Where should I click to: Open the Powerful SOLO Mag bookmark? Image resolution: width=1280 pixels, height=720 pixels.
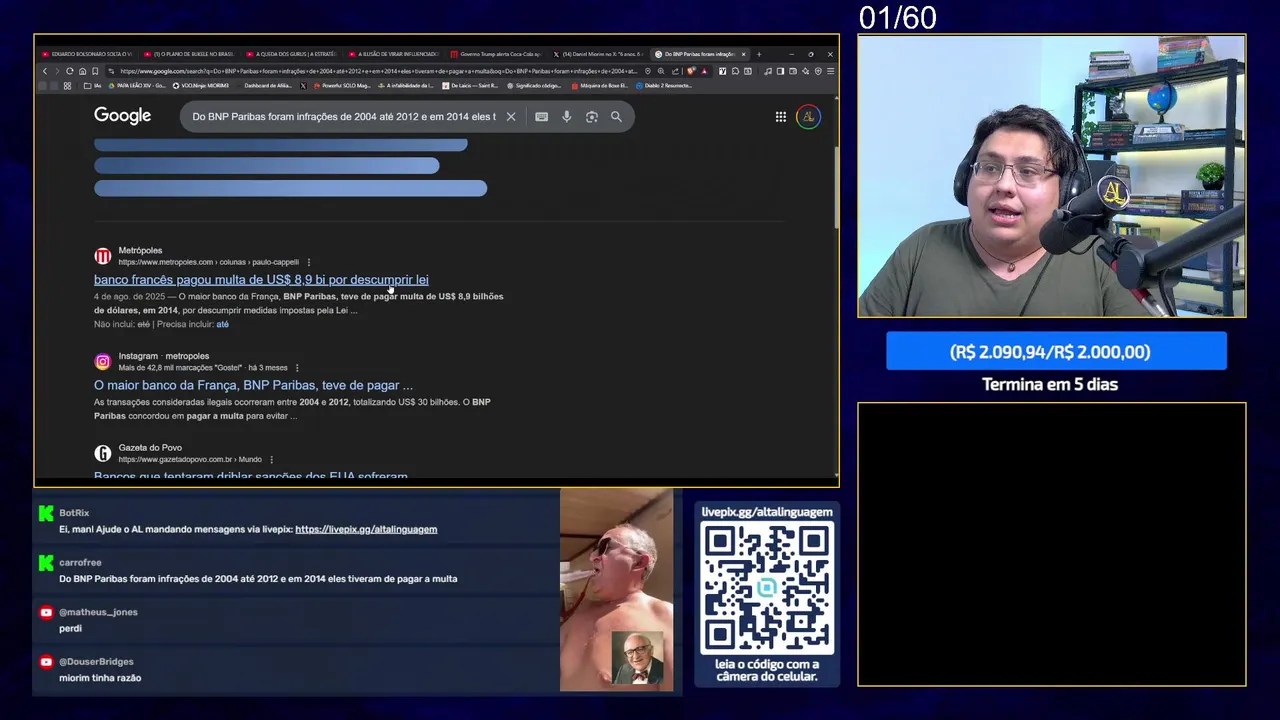(342, 86)
